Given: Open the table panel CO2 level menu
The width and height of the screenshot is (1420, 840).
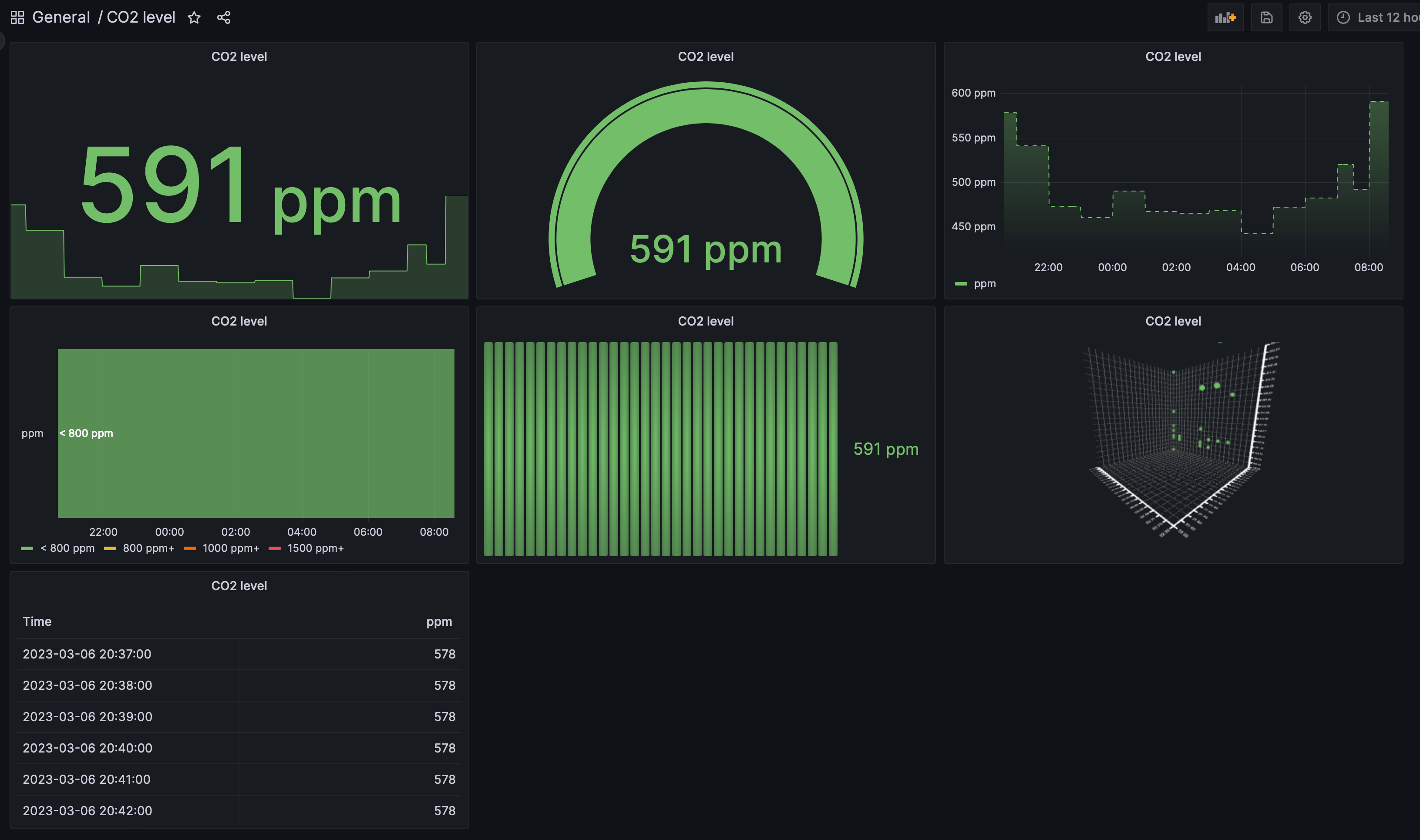Looking at the screenshot, I should tap(239, 585).
